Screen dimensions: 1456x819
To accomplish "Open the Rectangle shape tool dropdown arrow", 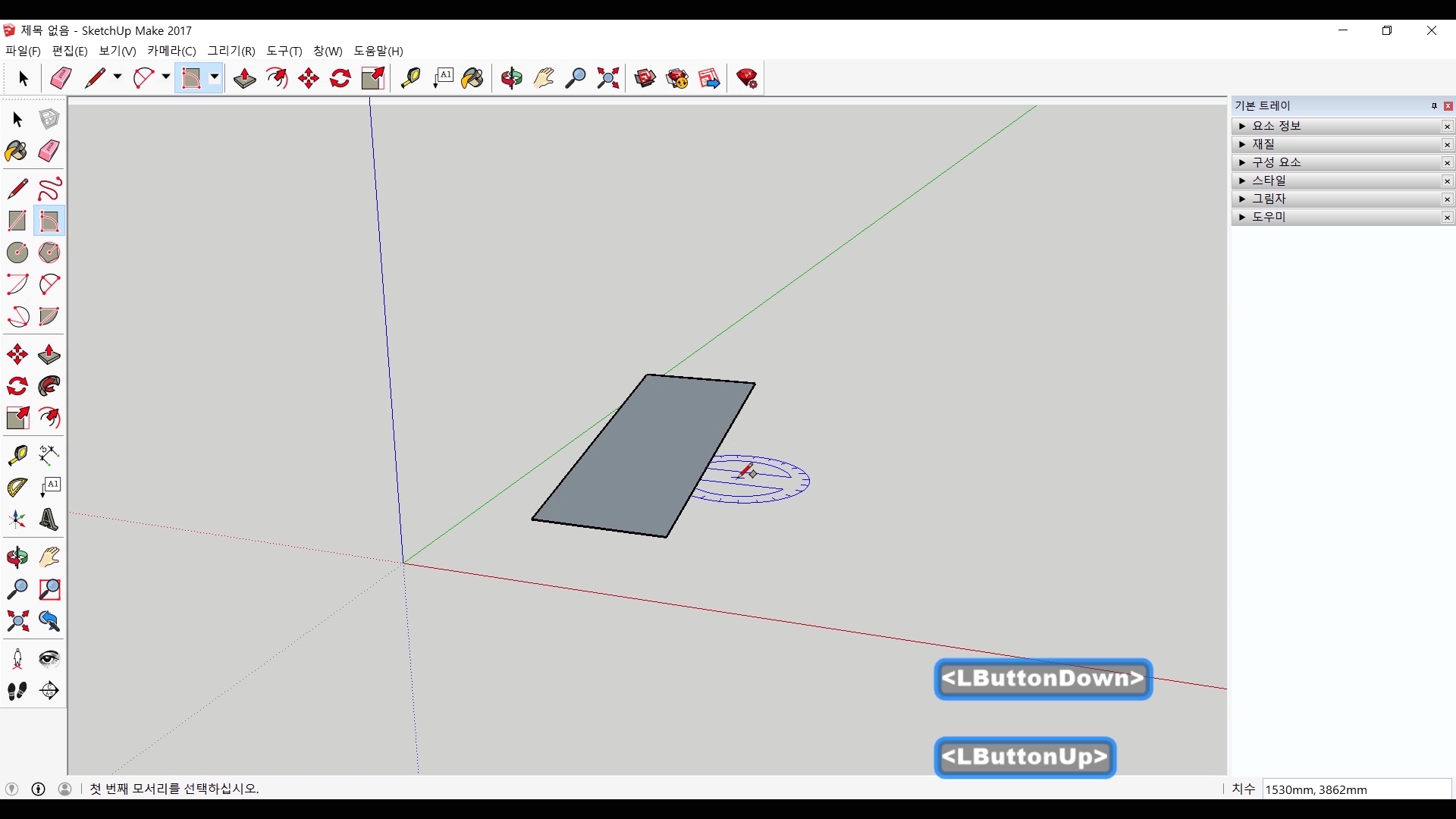I will click(215, 77).
